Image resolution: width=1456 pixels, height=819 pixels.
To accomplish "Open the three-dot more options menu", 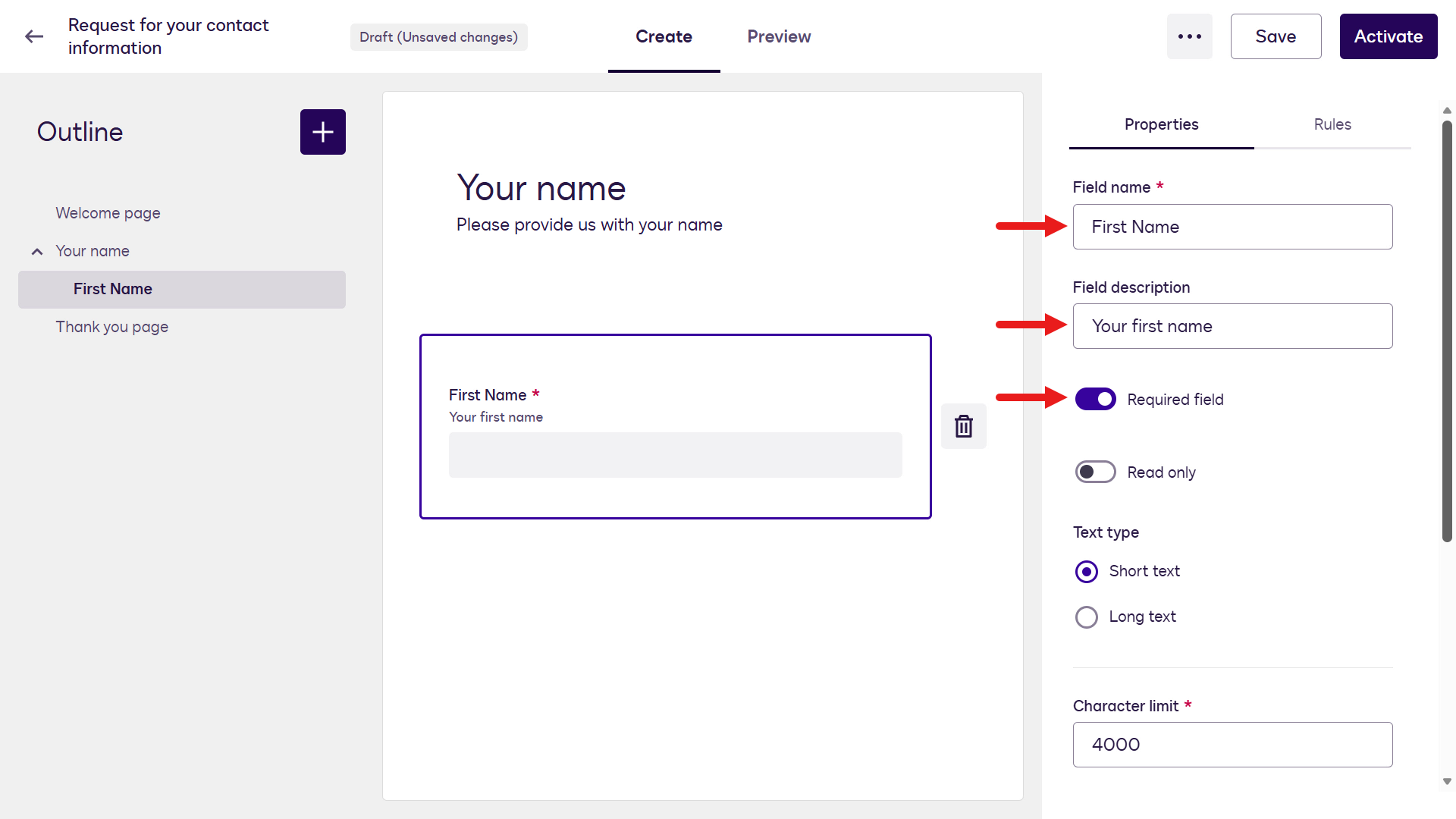I will pos(1190,36).
